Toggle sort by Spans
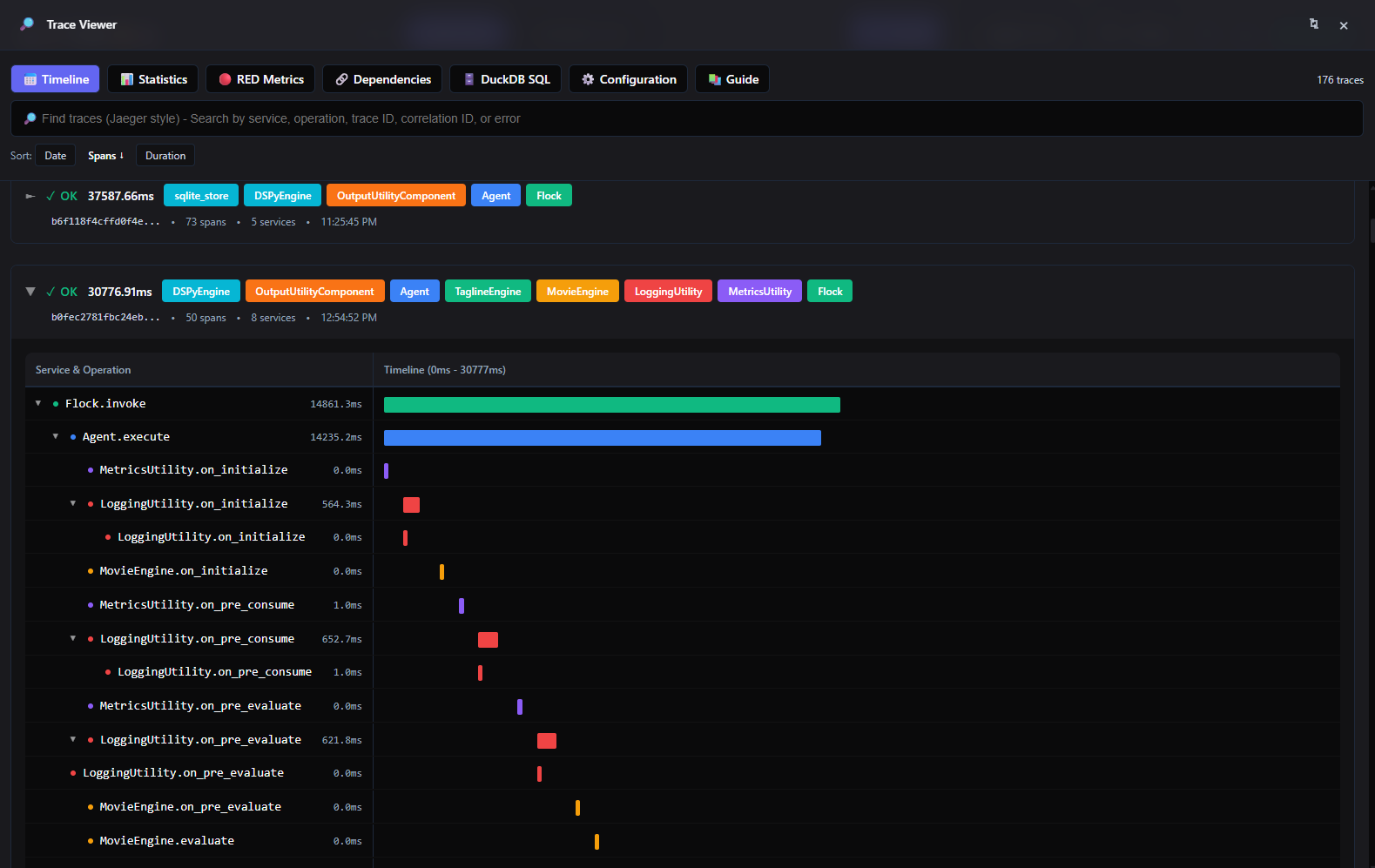The image size is (1375, 868). pos(105,156)
